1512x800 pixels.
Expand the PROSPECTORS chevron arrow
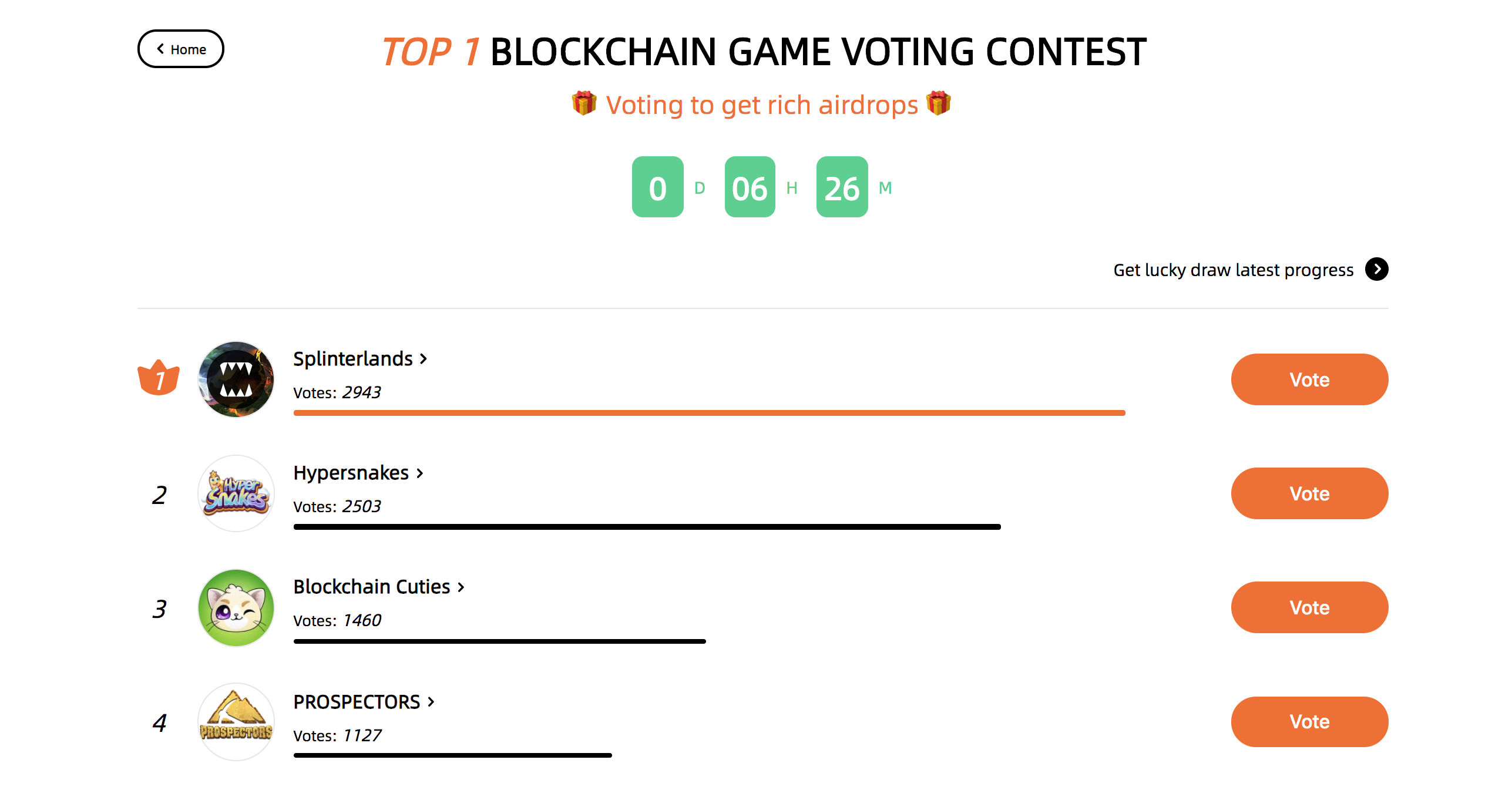[x=431, y=701]
